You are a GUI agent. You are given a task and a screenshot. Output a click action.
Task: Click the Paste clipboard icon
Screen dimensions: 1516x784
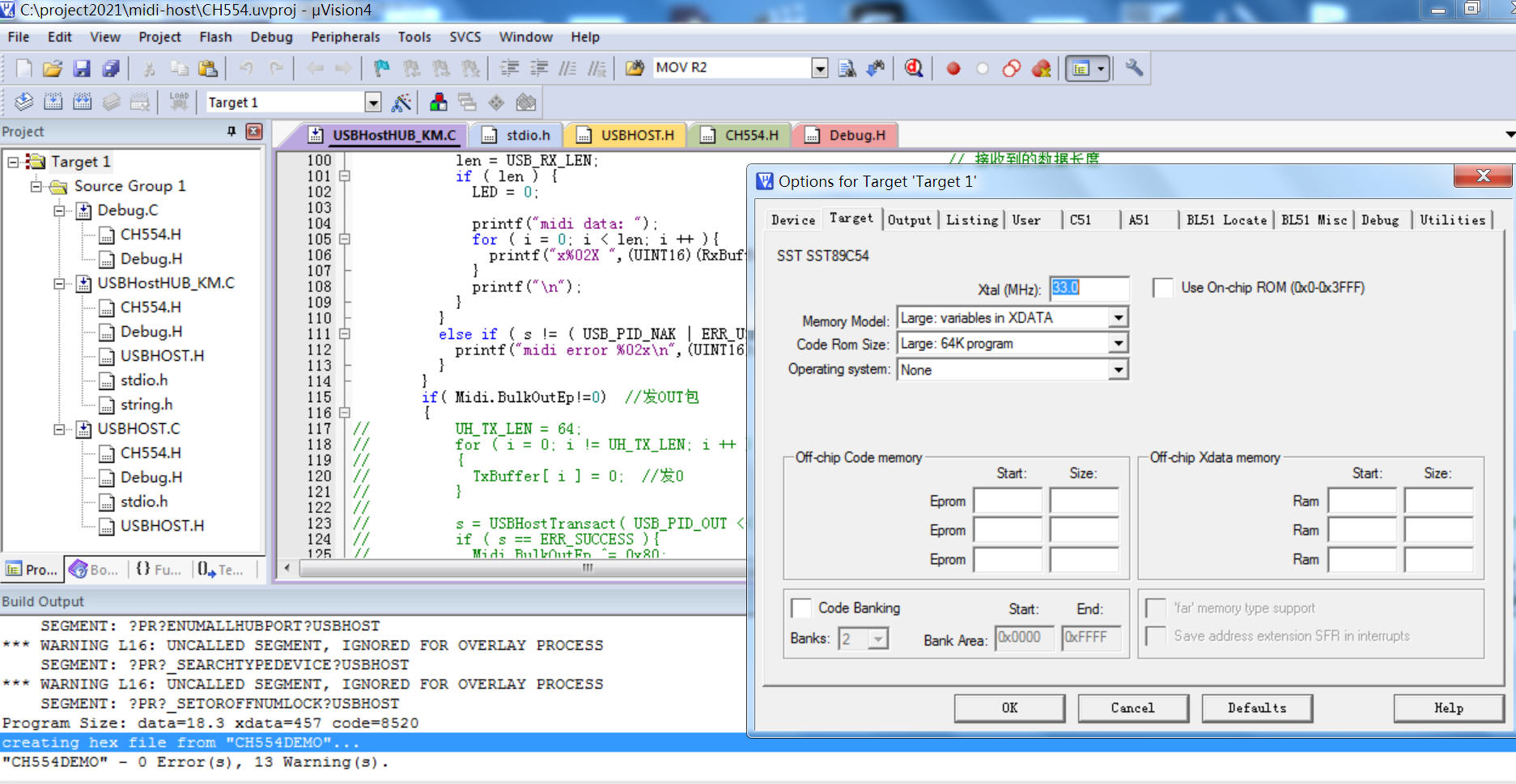coord(208,69)
